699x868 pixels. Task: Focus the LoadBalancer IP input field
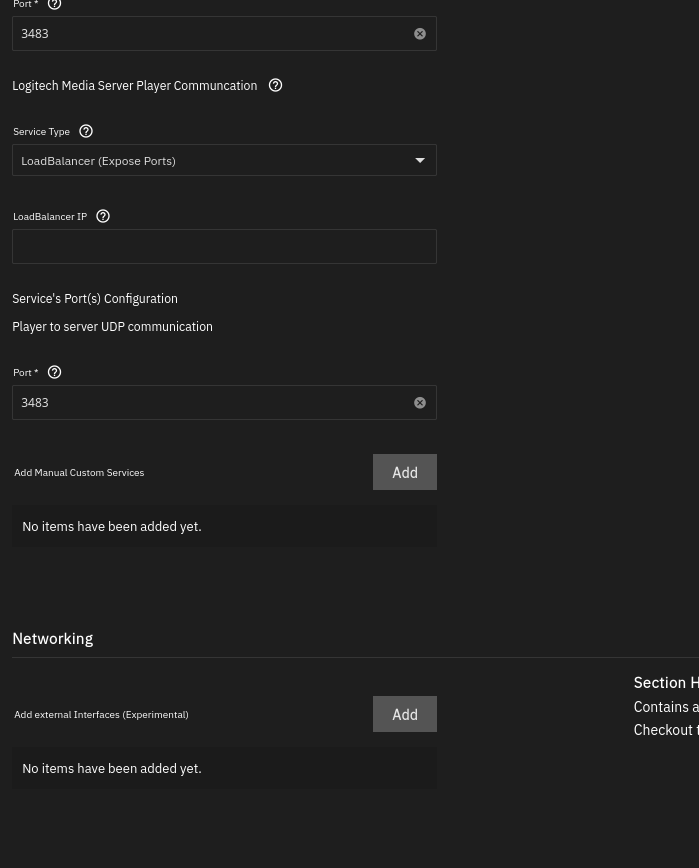pyautogui.click(x=224, y=246)
